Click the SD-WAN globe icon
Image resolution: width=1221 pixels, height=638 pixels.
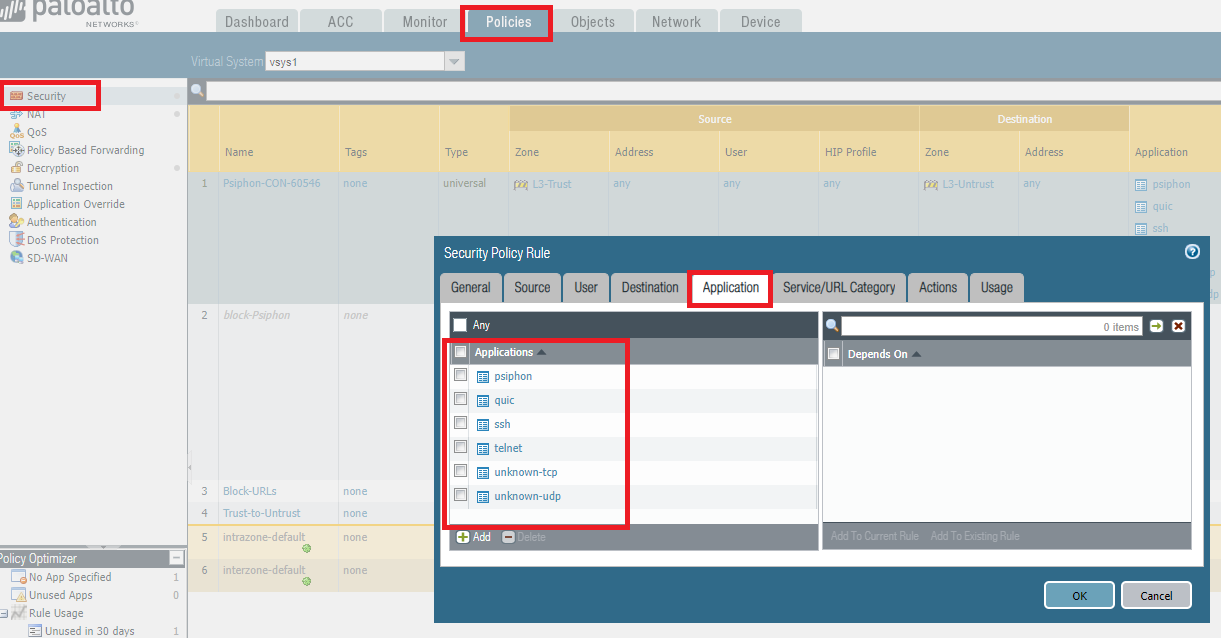17,258
